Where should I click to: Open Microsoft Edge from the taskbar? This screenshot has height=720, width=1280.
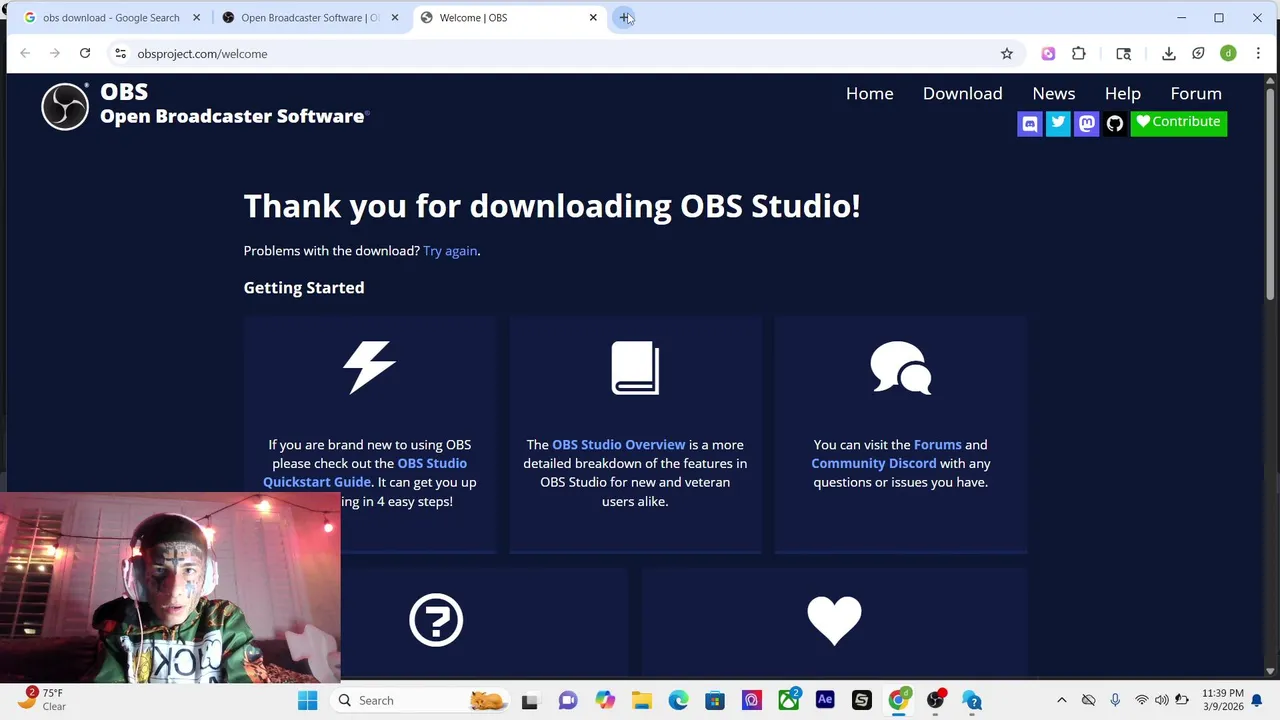[x=678, y=700]
